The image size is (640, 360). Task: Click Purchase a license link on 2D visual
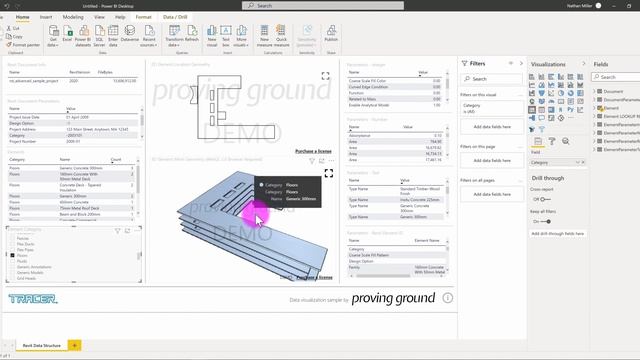(313, 151)
